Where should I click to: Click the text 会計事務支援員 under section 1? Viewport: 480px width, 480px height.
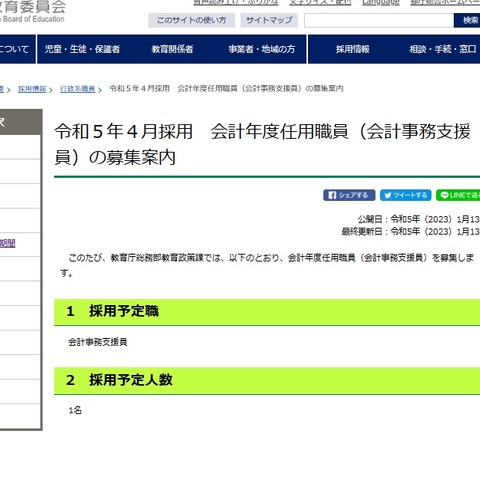[98, 342]
